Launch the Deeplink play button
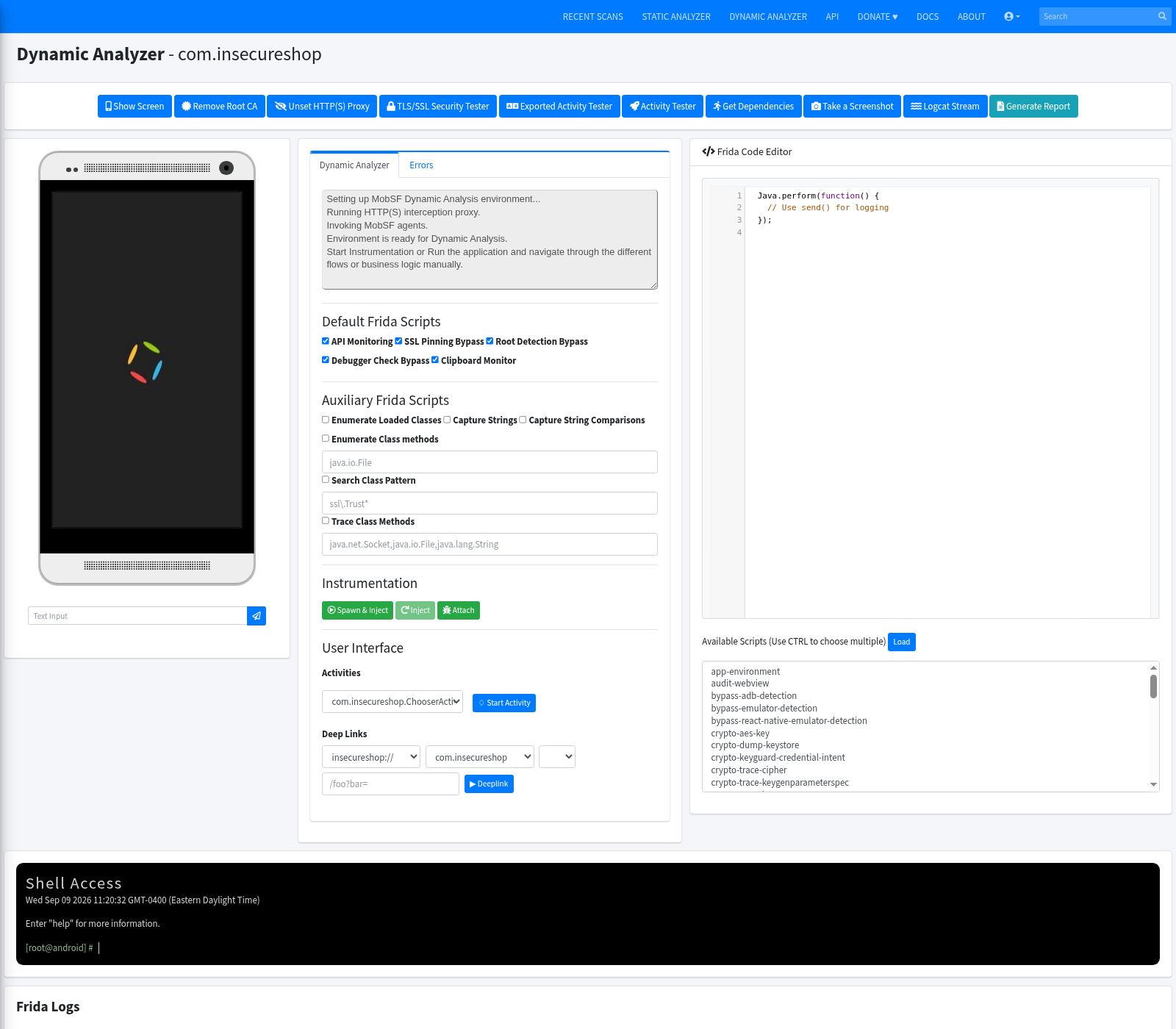1176x1029 pixels. 489,784
